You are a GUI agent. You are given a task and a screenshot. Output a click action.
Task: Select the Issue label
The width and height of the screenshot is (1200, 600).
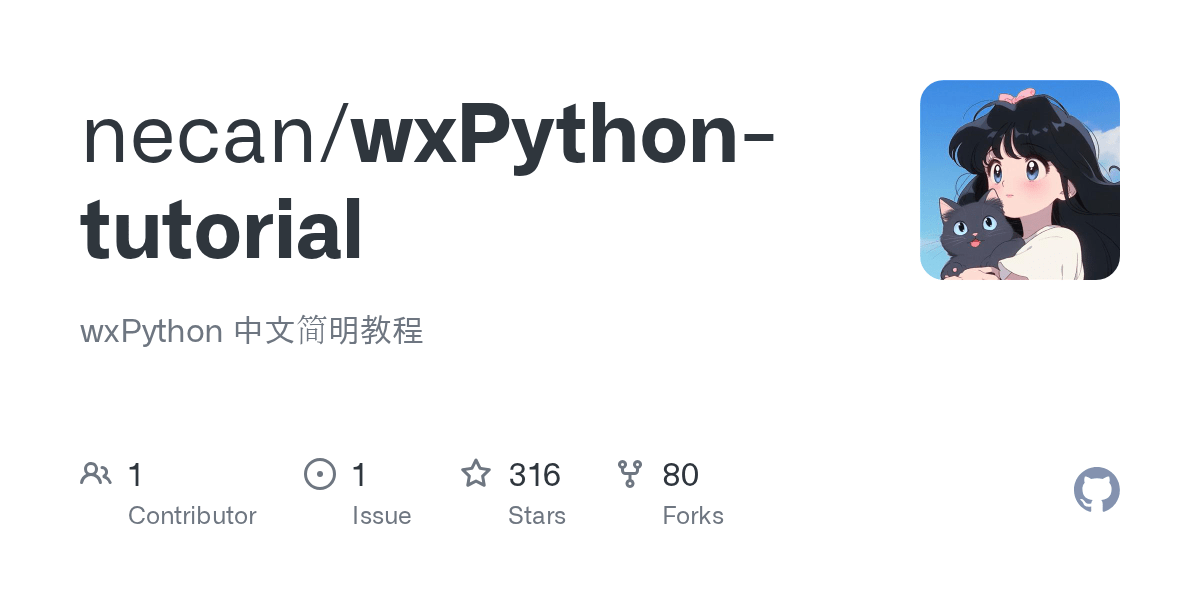(382, 516)
